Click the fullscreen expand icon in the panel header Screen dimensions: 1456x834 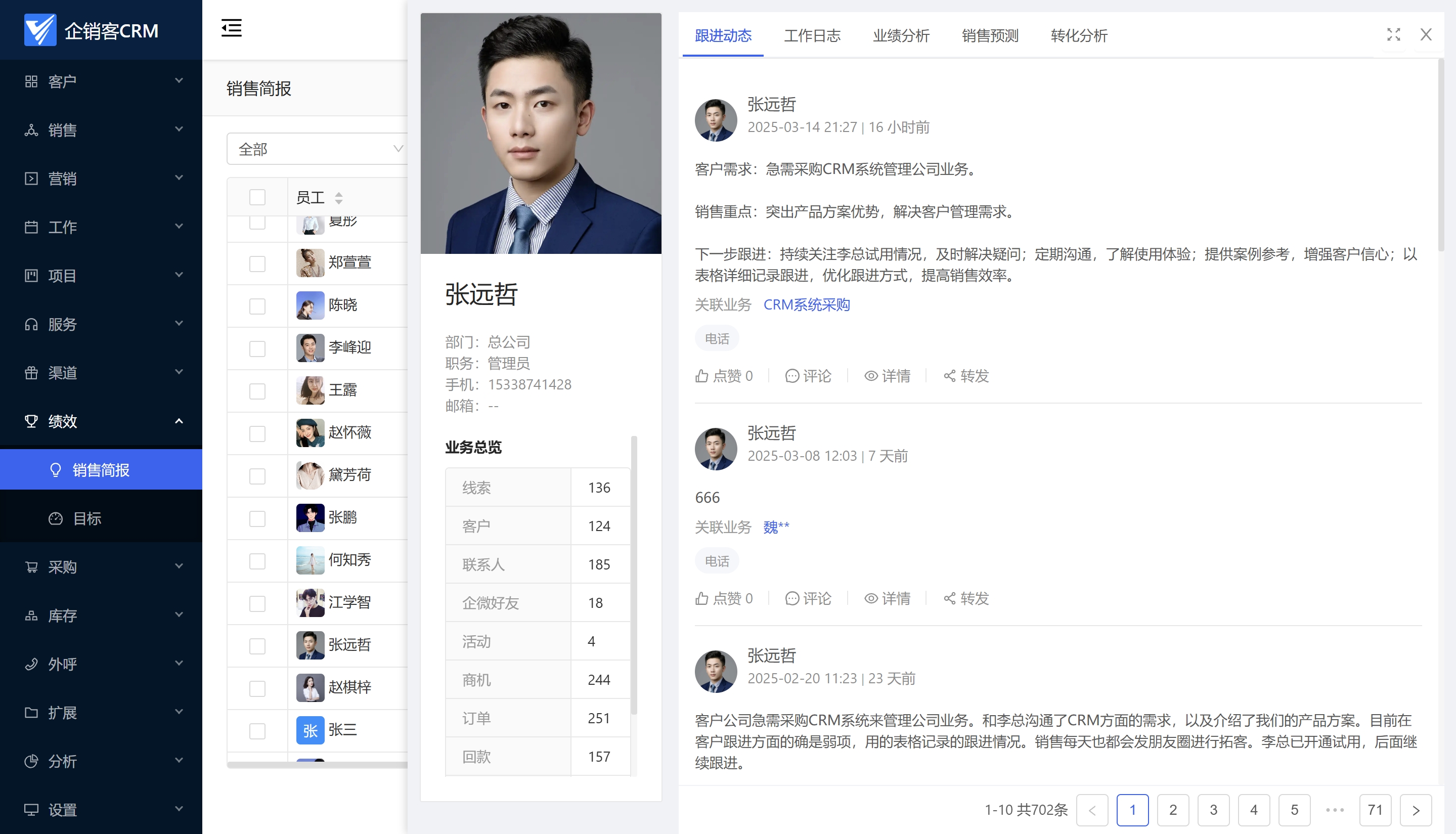[1393, 35]
